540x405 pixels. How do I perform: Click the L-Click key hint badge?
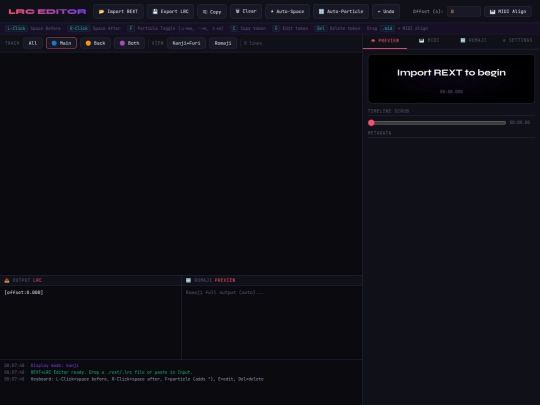[x=16, y=28]
